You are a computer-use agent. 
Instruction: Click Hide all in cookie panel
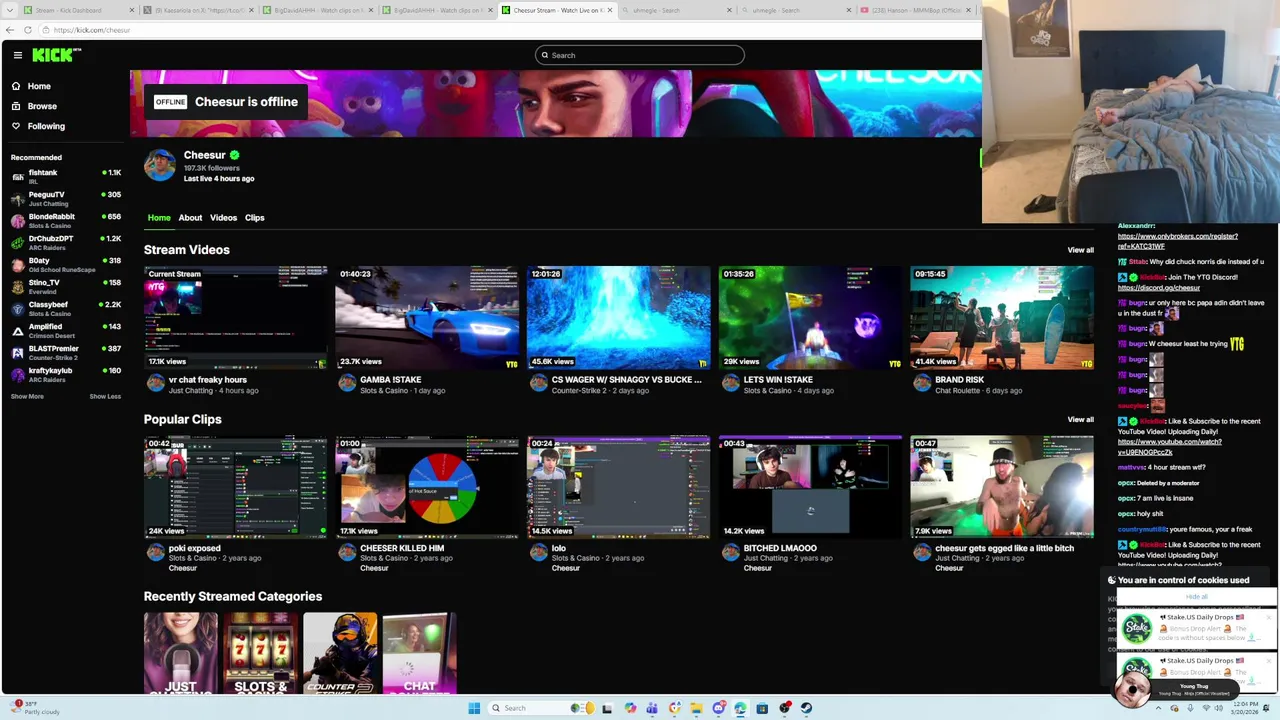[1196, 596]
